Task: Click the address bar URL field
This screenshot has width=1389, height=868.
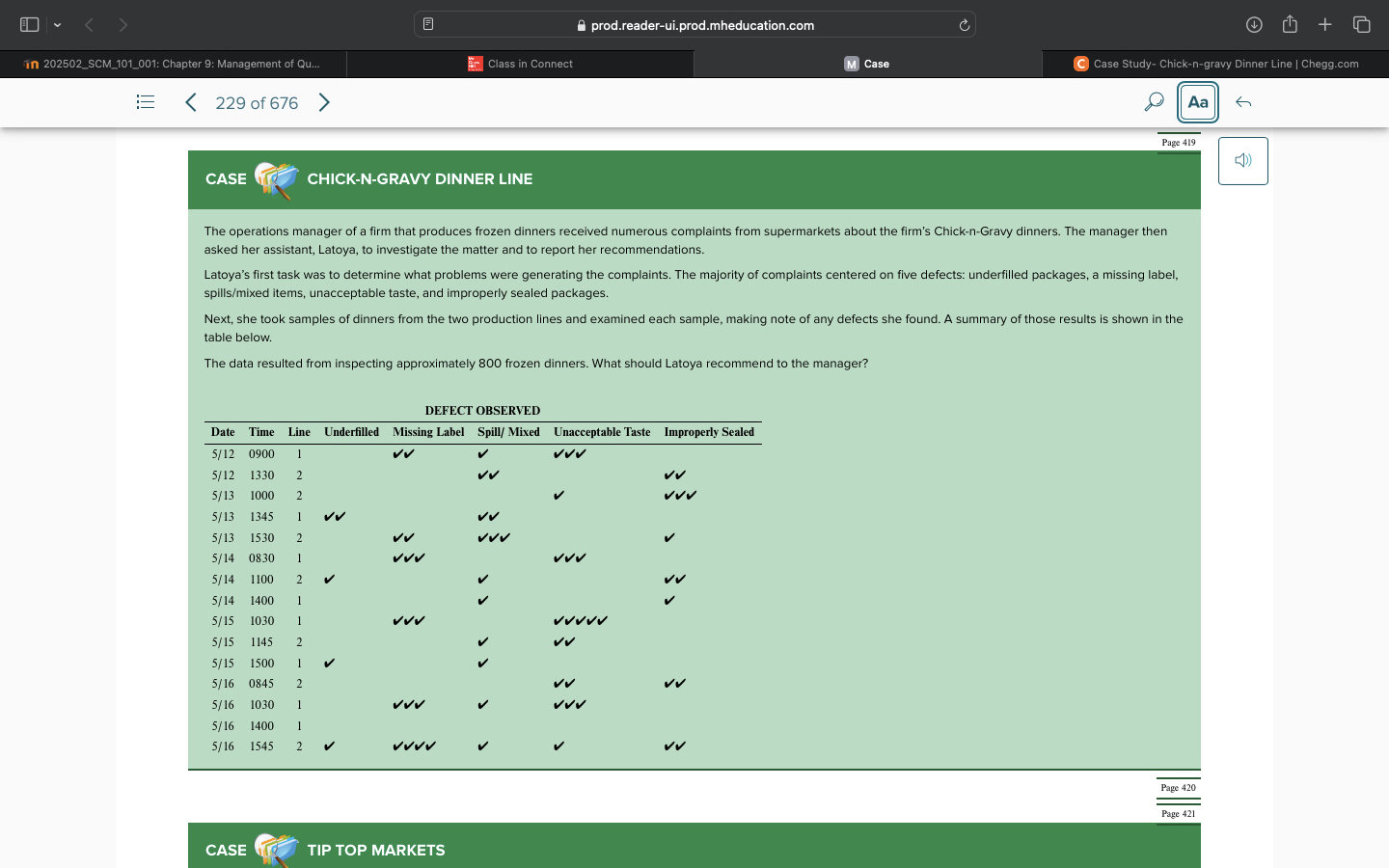Action: 694,25
